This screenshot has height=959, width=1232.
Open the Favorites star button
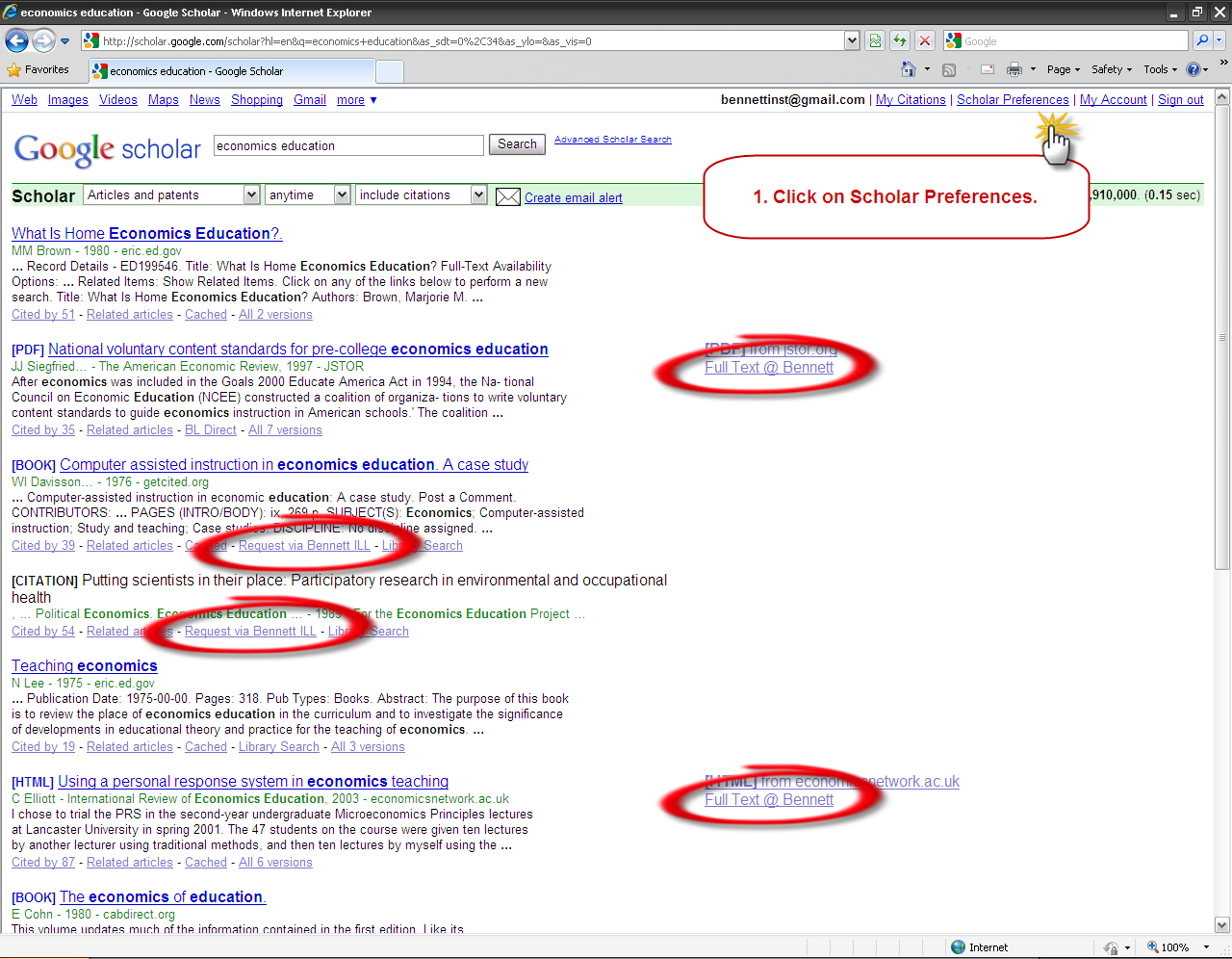(38, 69)
